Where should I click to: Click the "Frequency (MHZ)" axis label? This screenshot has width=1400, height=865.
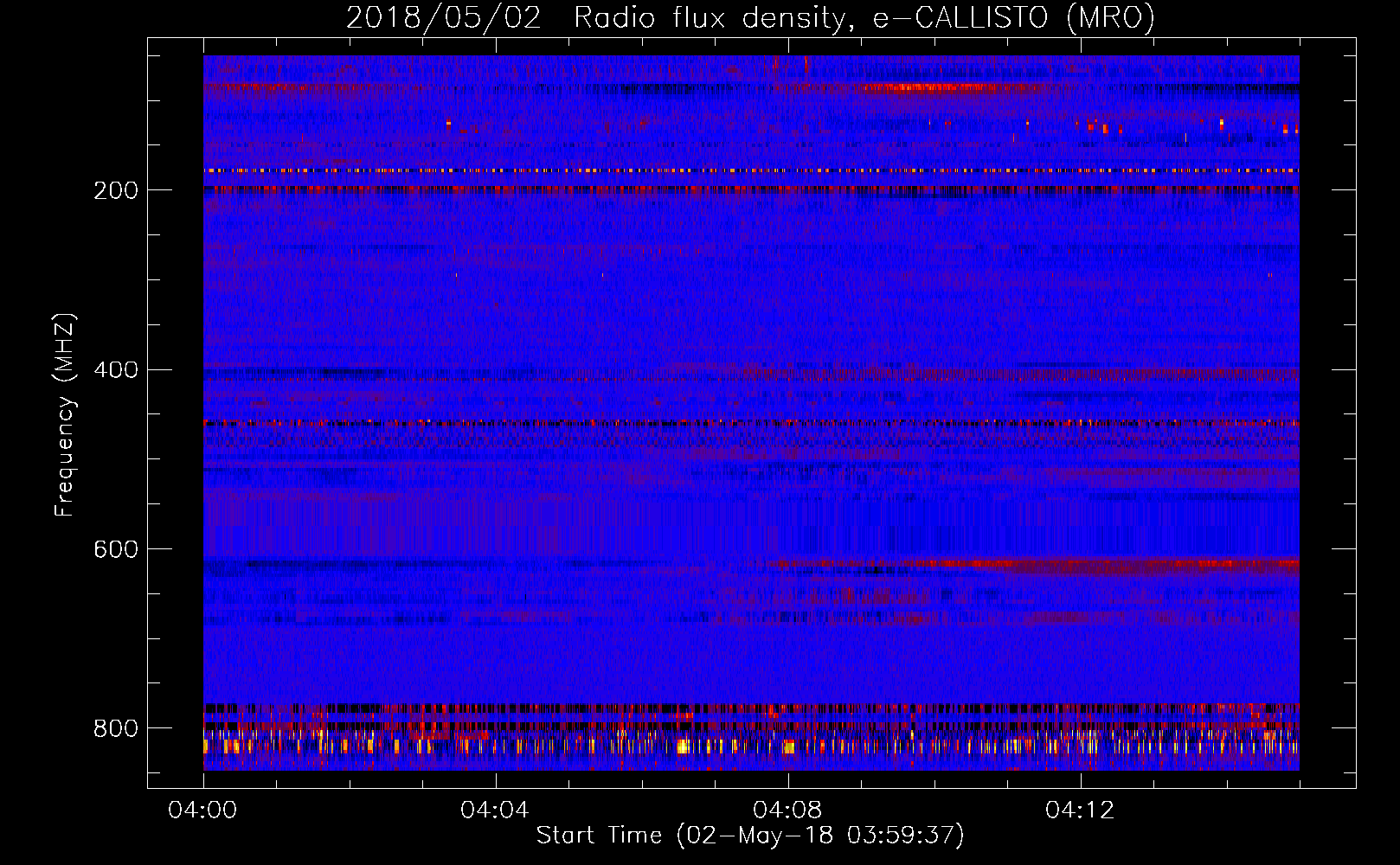[x=65, y=415]
